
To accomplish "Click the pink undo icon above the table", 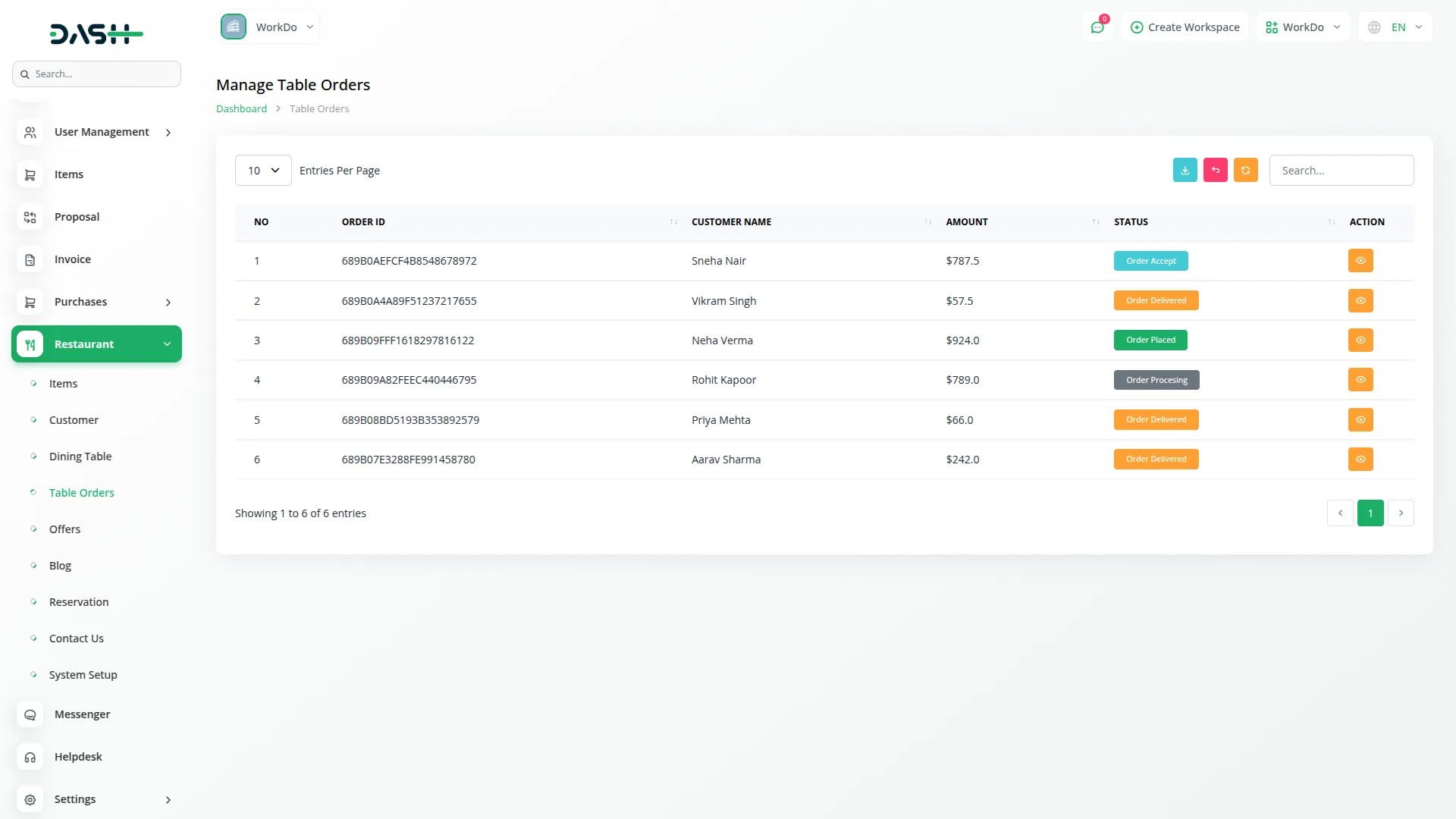I will tap(1215, 170).
